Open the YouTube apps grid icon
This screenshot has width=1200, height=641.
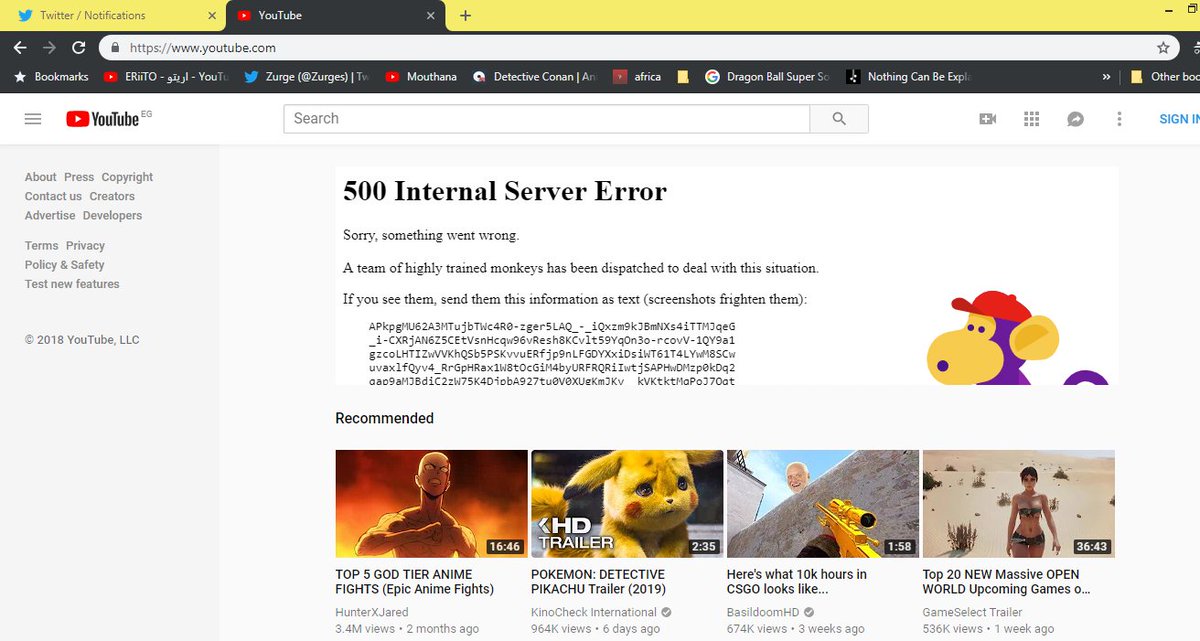click(1032, 118)
